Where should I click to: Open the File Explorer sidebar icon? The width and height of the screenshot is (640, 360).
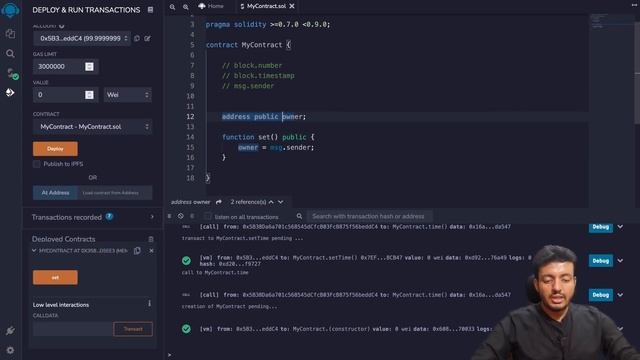(10, 33)
